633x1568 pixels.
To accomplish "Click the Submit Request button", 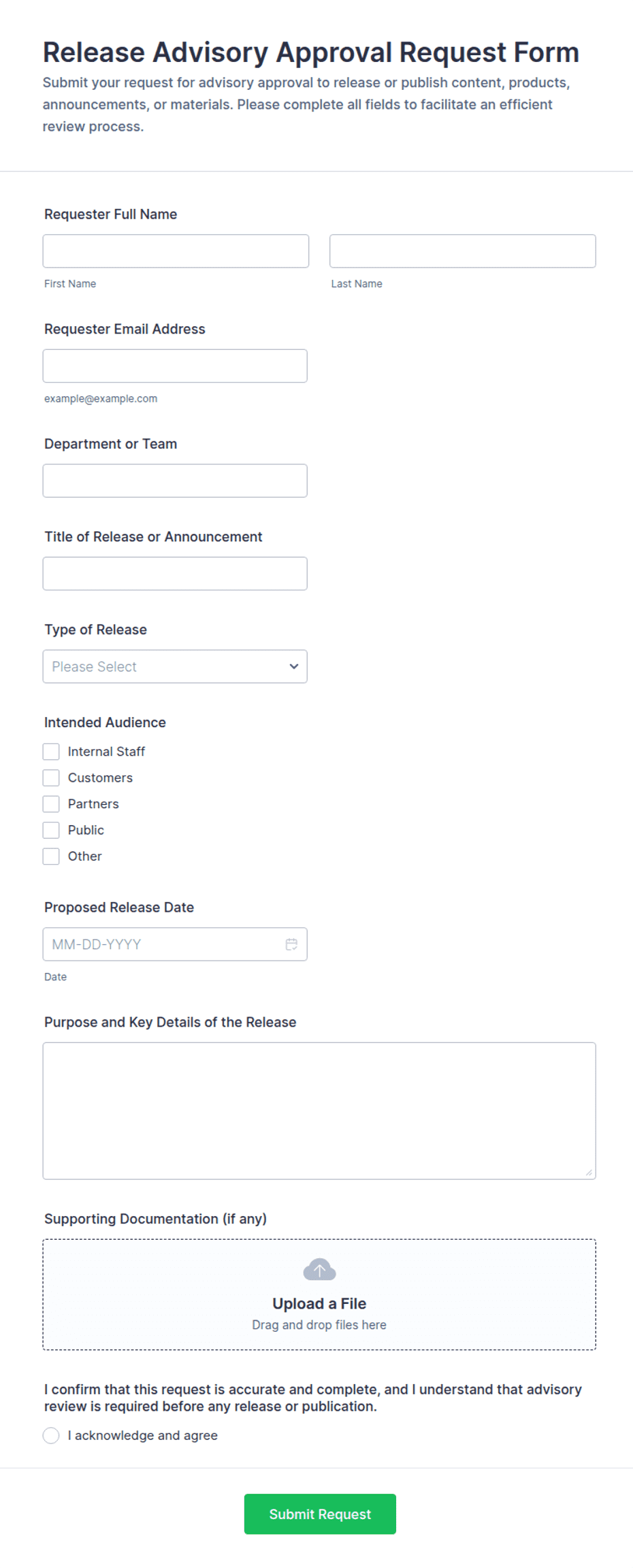I will pyautogui.click(x=320, y=1514).
